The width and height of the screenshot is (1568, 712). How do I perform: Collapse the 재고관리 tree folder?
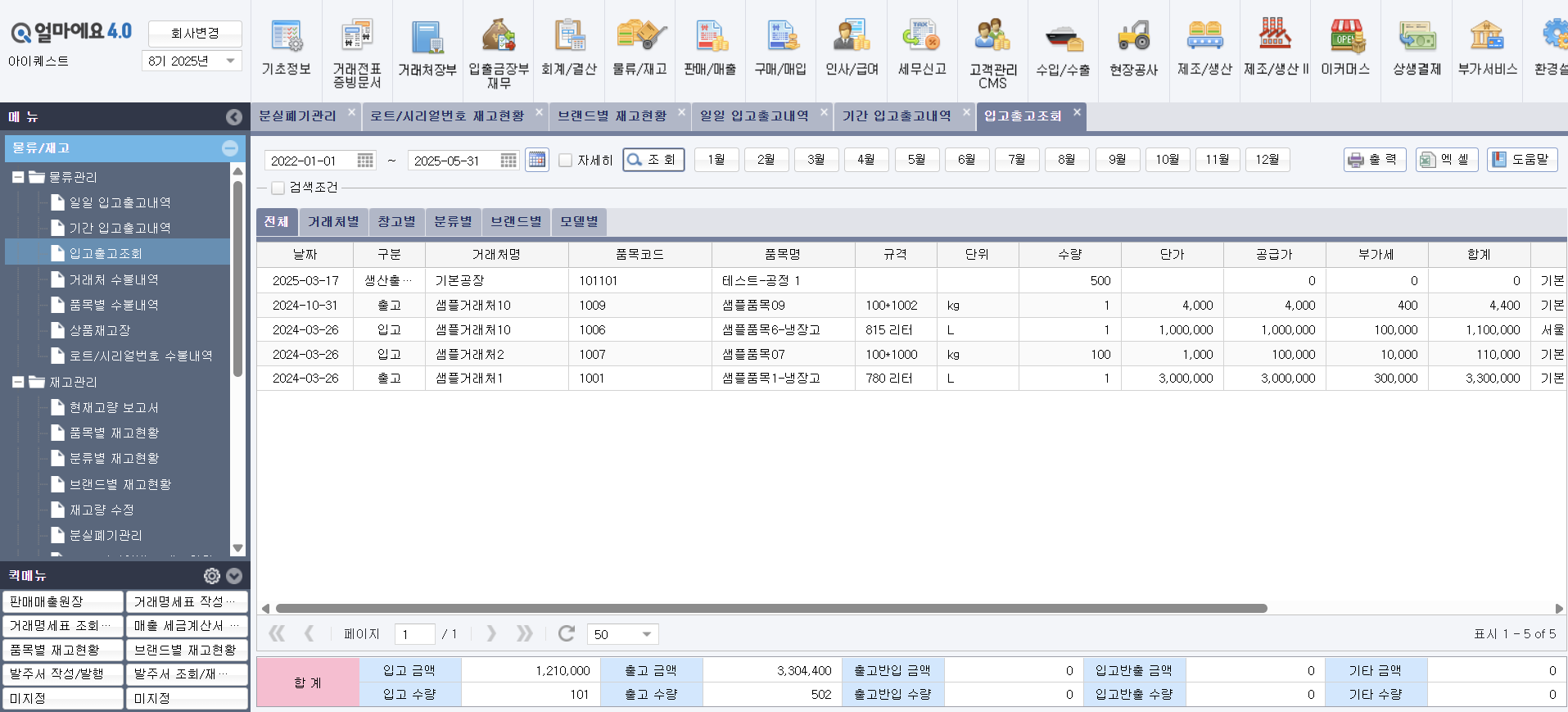[18, 382]
